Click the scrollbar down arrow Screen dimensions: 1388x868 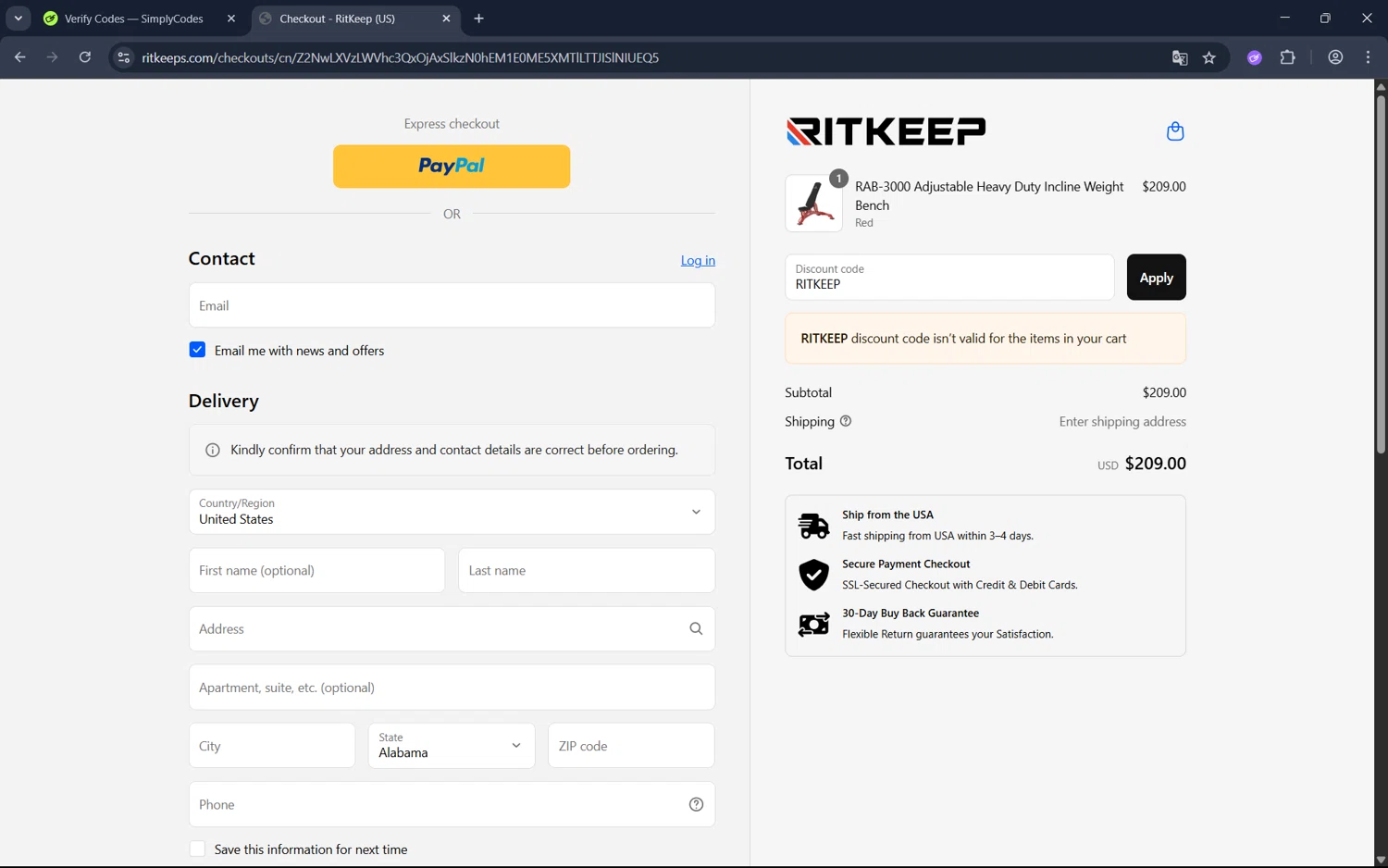[x=1381, y=860]
